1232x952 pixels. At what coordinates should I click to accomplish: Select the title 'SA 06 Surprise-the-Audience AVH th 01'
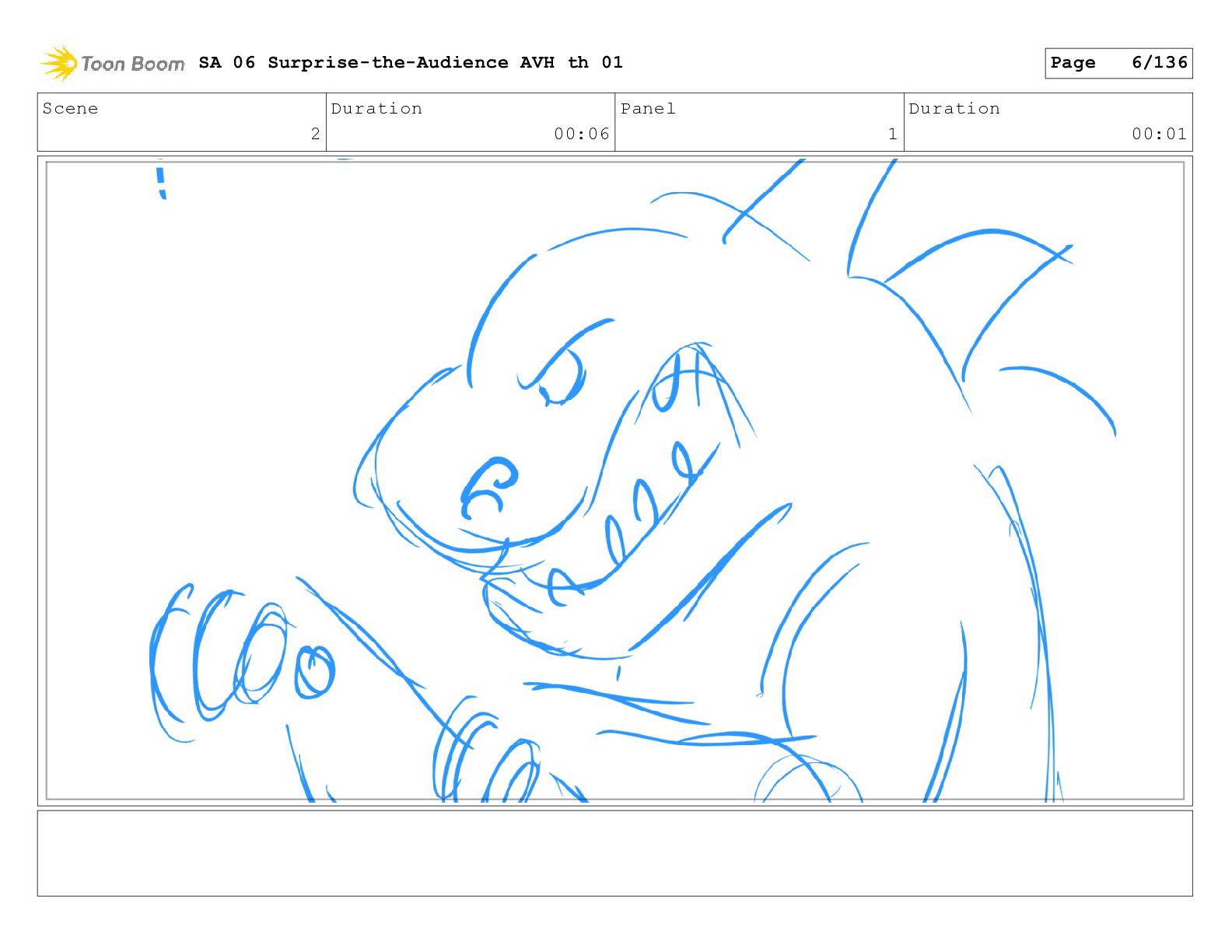411,62
